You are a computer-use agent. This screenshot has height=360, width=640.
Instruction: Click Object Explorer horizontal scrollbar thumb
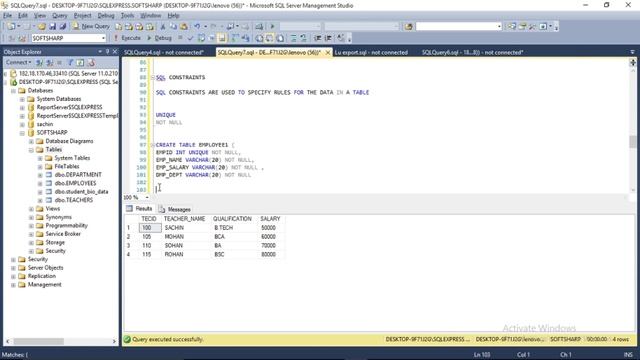click(x=39, y=341)
